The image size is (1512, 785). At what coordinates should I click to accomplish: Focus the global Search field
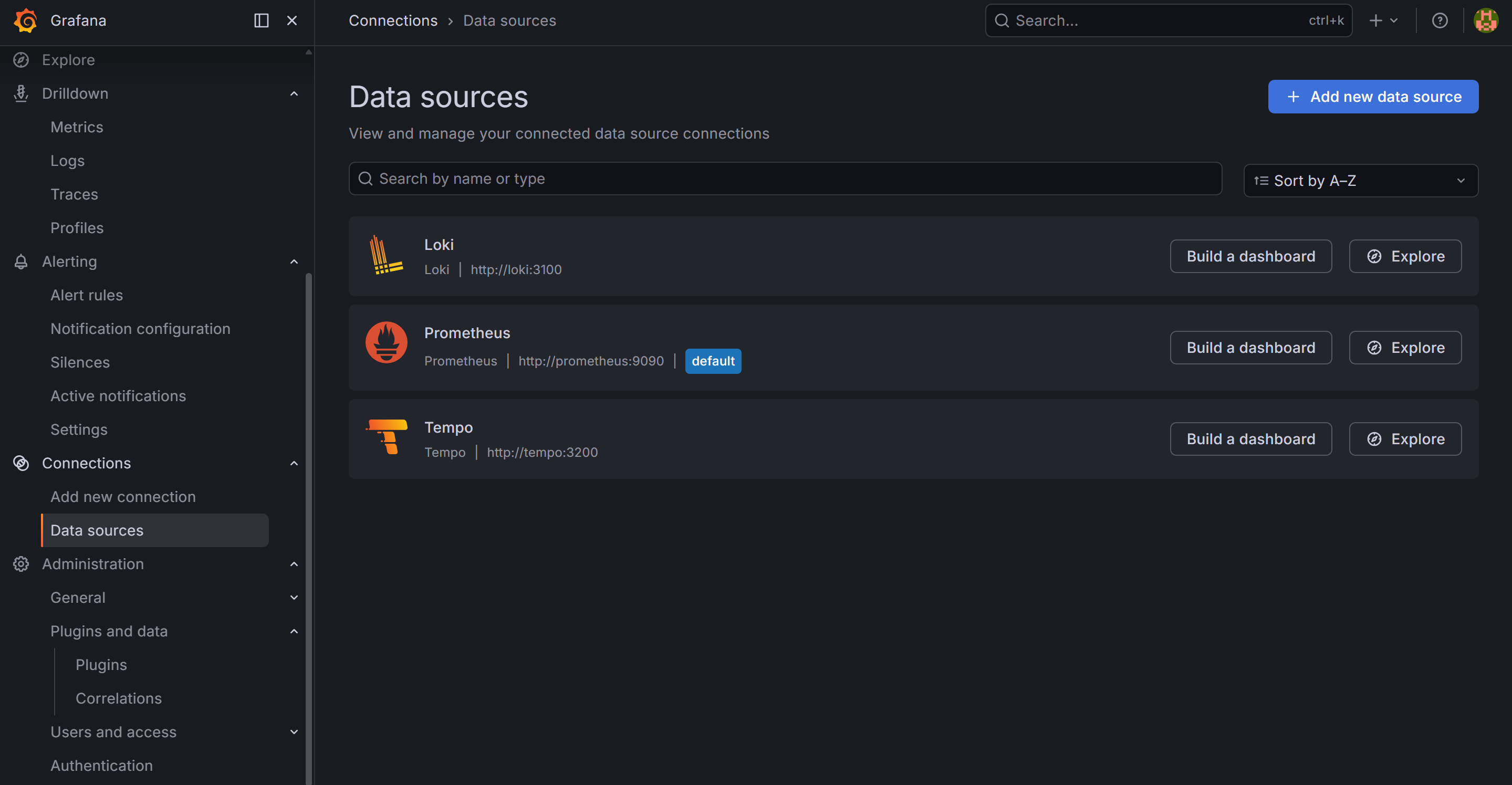(x=1168, y=20)
